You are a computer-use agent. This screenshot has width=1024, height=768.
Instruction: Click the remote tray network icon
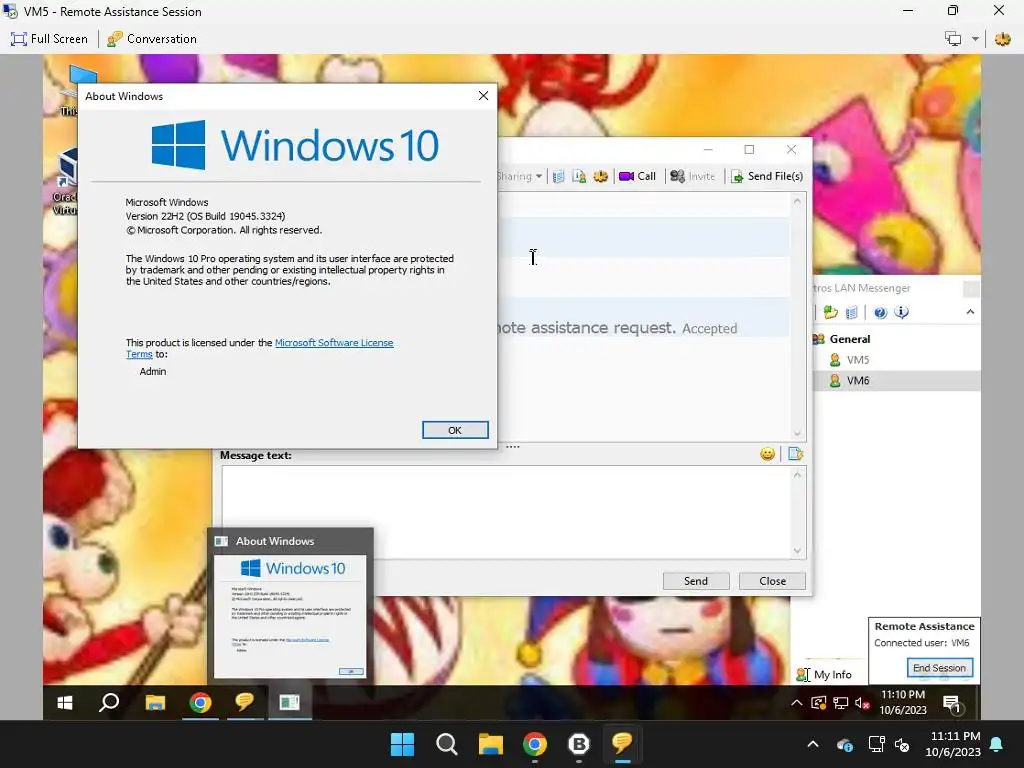[840, 703]
